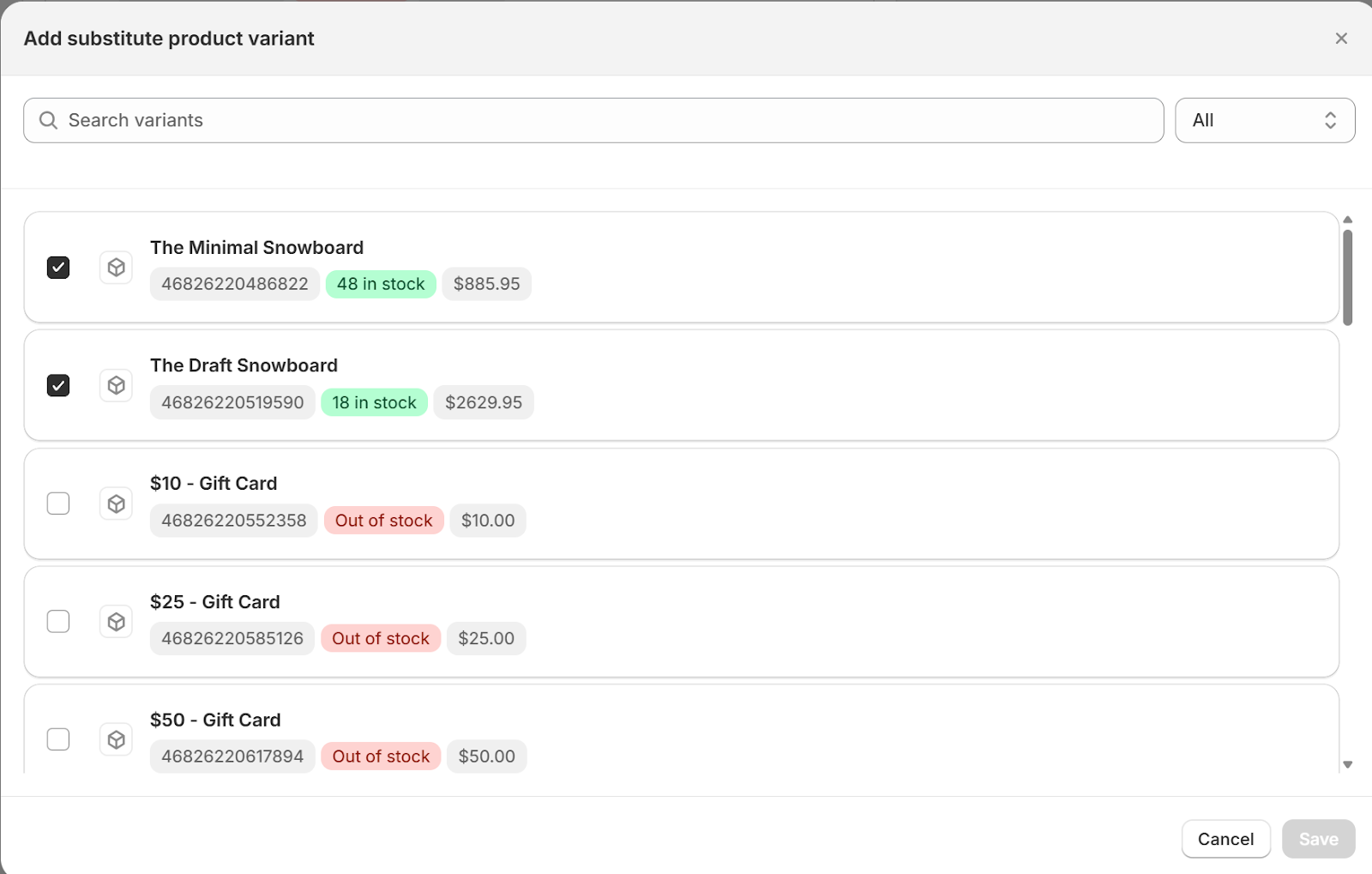Click The Draft Snowboard product cube icon

(x=116, y=386)
